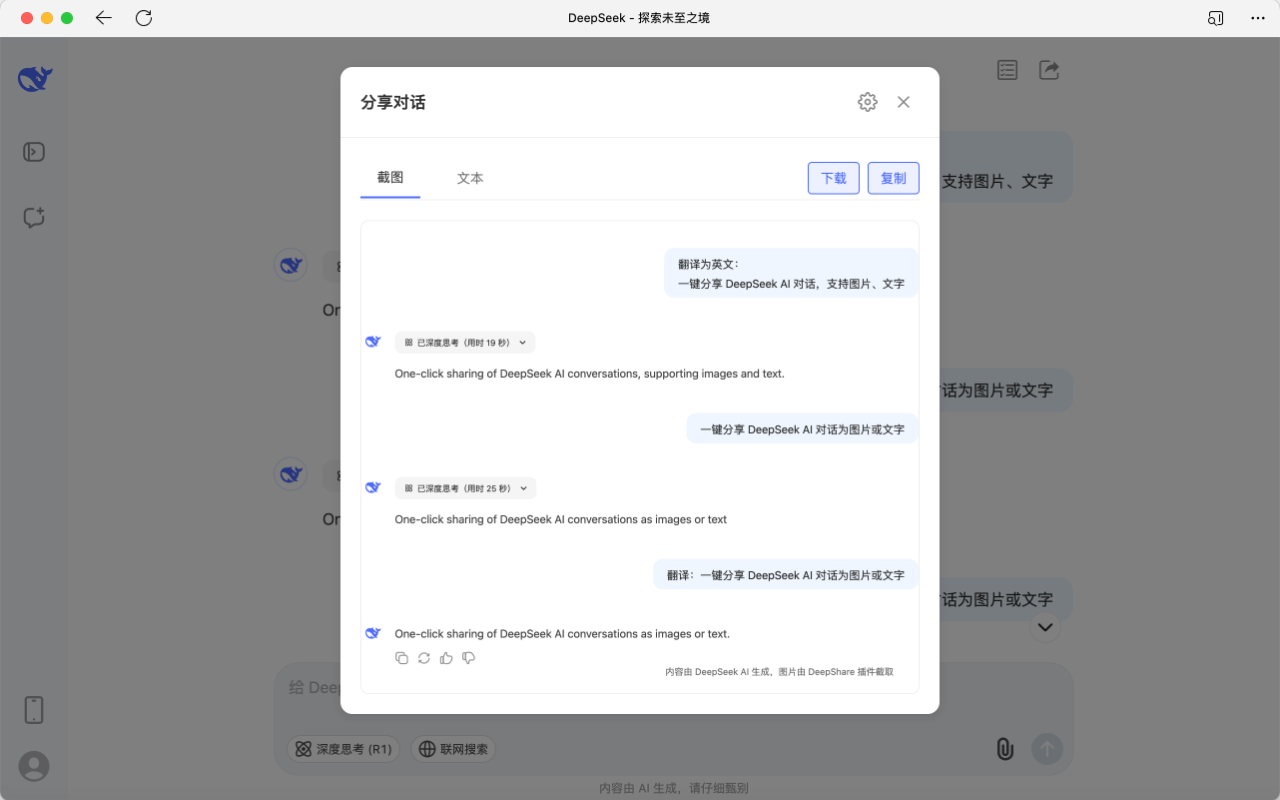The width and height of the screenshot is (1280, 800).
Task: Click the 分享对话 dialog title
Action: (393, 102)
